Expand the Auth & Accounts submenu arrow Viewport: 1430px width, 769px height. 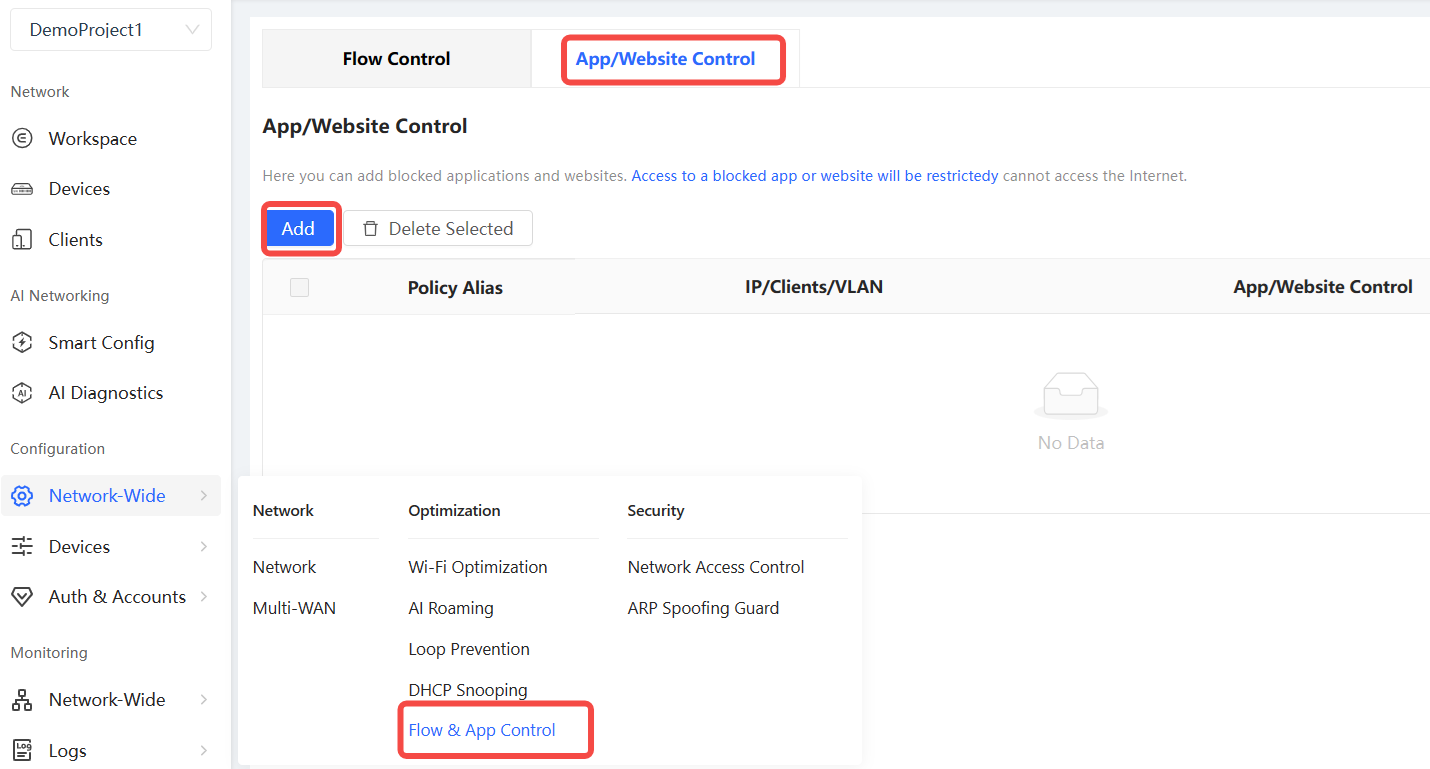[204, 597]
